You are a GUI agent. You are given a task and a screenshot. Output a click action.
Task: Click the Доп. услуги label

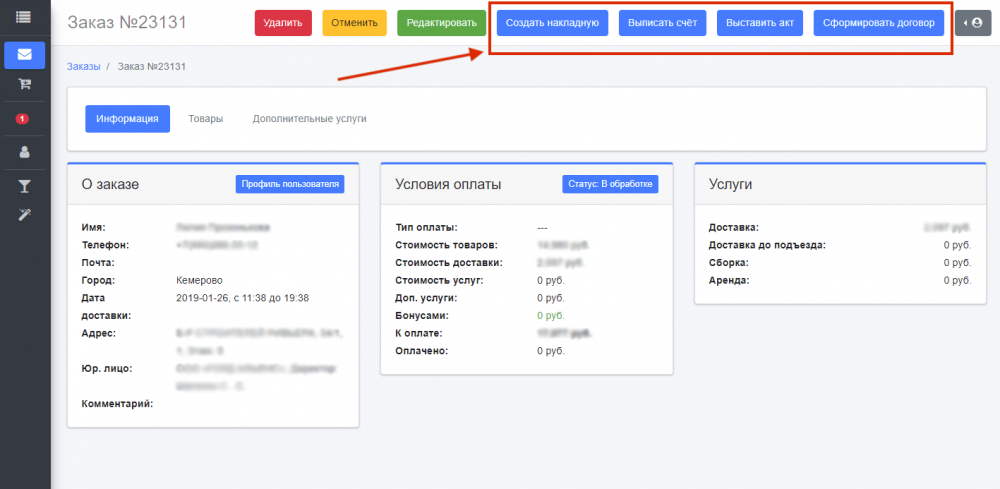pyautogui.click(x=426, y=298)
